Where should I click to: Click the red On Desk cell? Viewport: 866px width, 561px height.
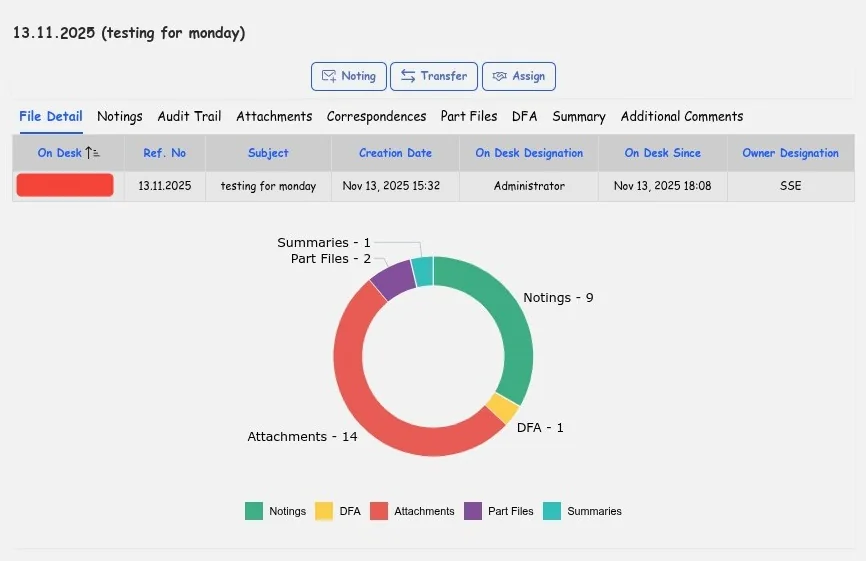tap(65, 185)
